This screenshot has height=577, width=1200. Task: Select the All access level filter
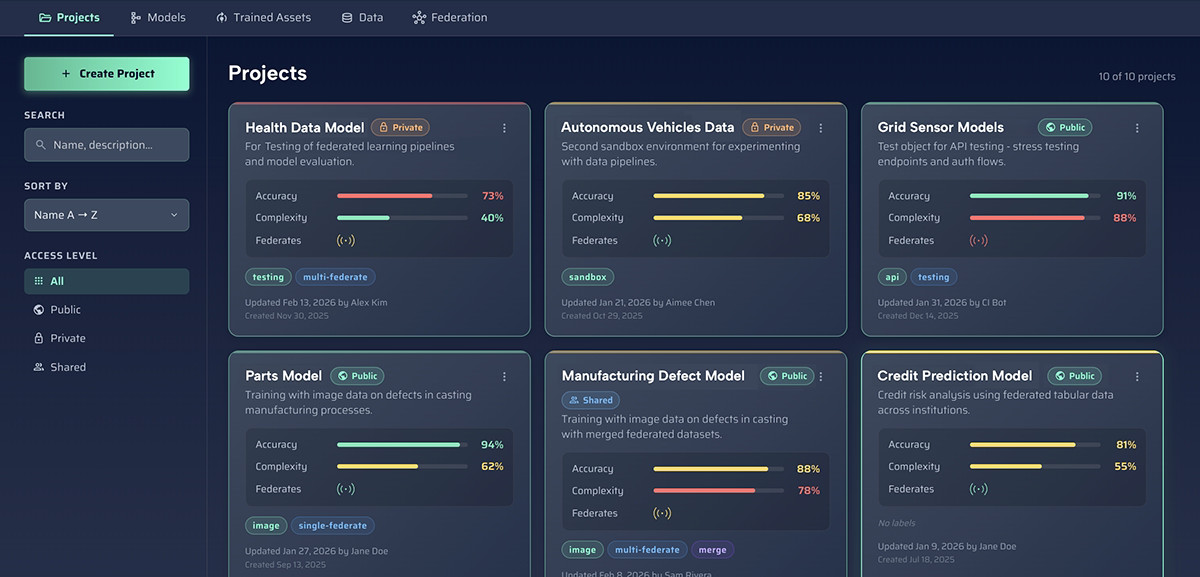pyautogui.click(x=106, y=281)
